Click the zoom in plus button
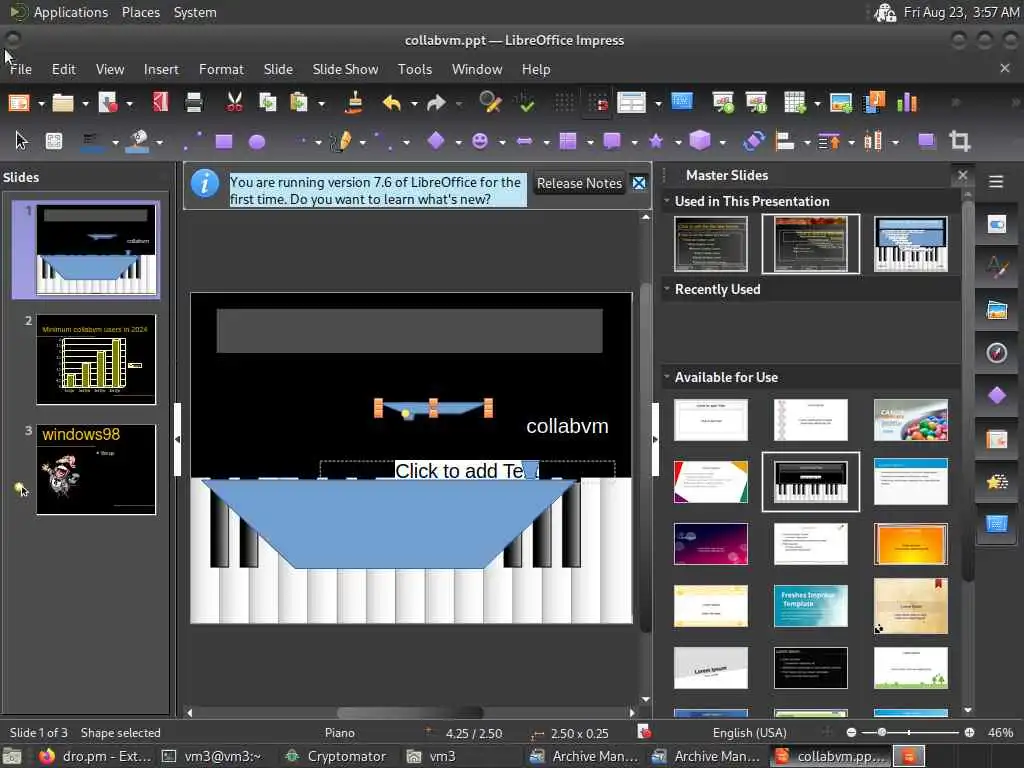Viewport: 1024px width, 768px height. pos(969,733)
